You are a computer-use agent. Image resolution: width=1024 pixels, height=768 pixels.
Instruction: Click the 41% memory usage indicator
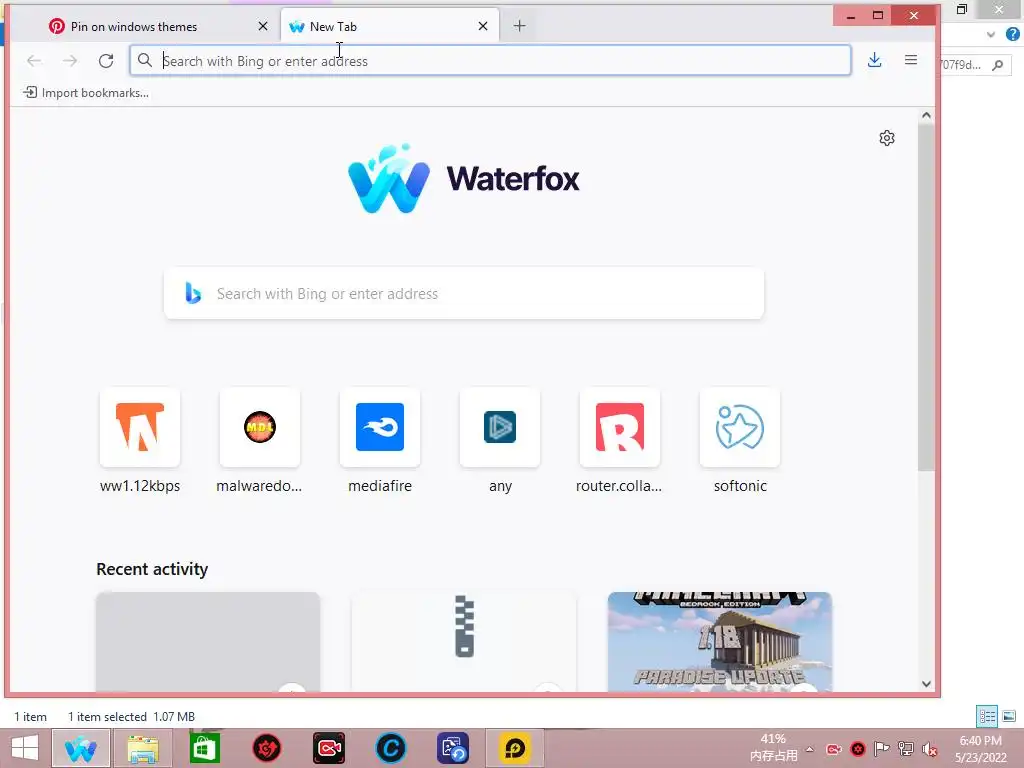773,748
